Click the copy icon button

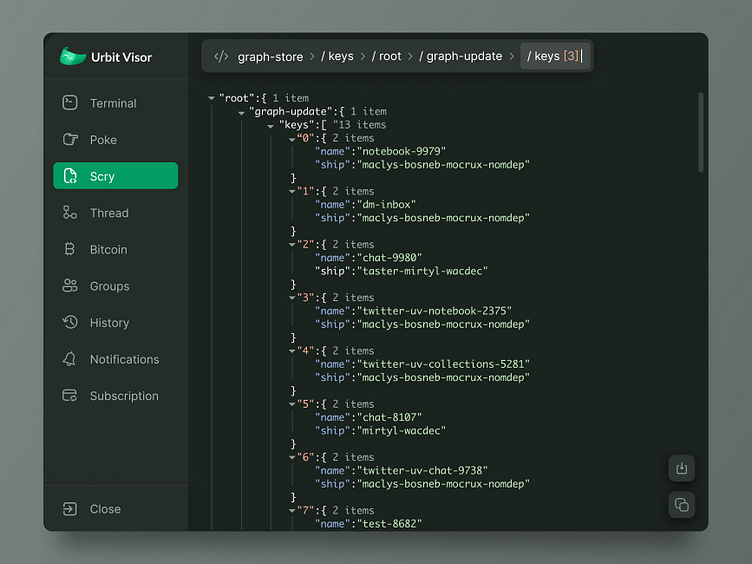pos(681,505)
